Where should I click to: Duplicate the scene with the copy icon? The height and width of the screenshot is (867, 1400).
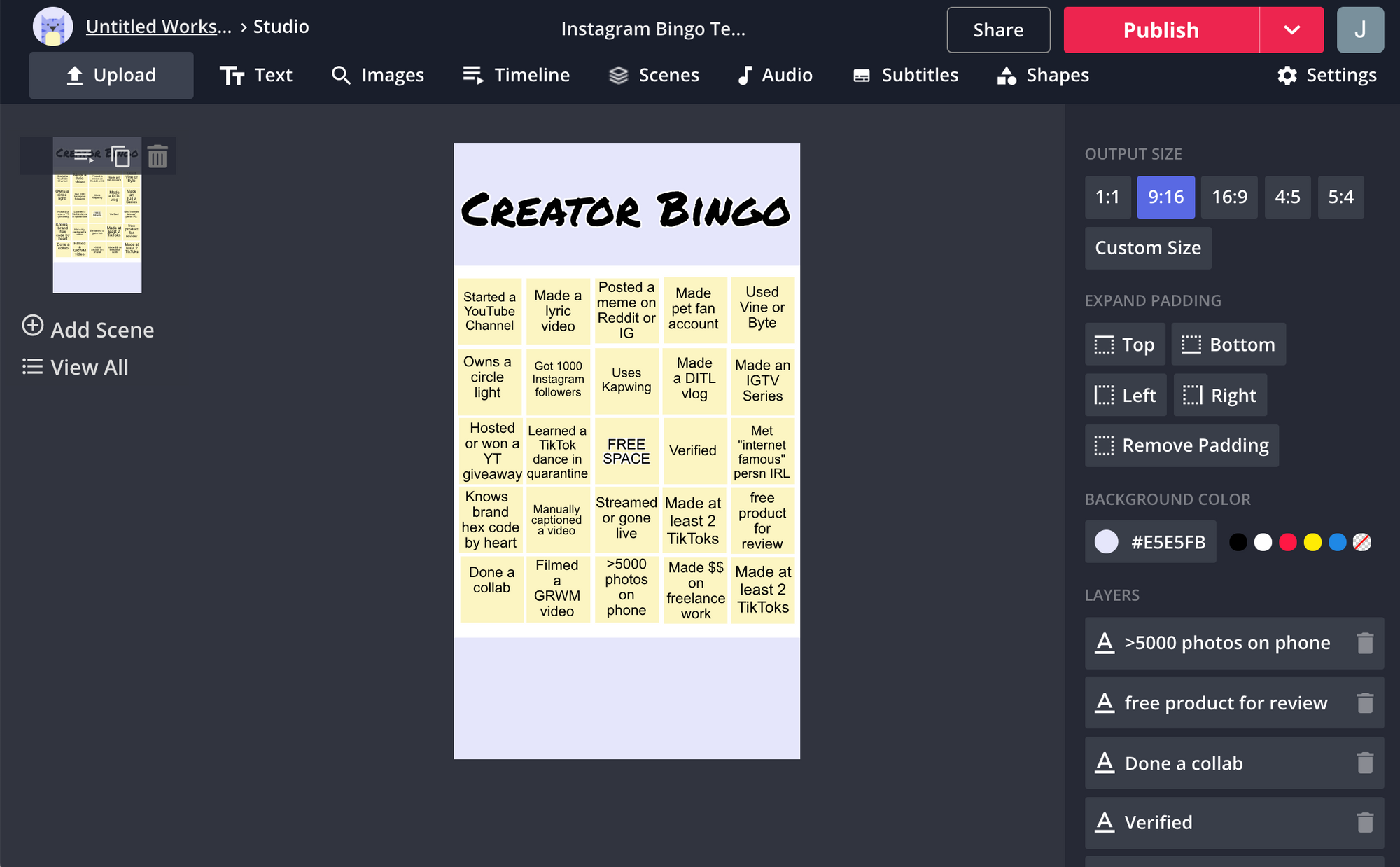(x=120, y=156)
